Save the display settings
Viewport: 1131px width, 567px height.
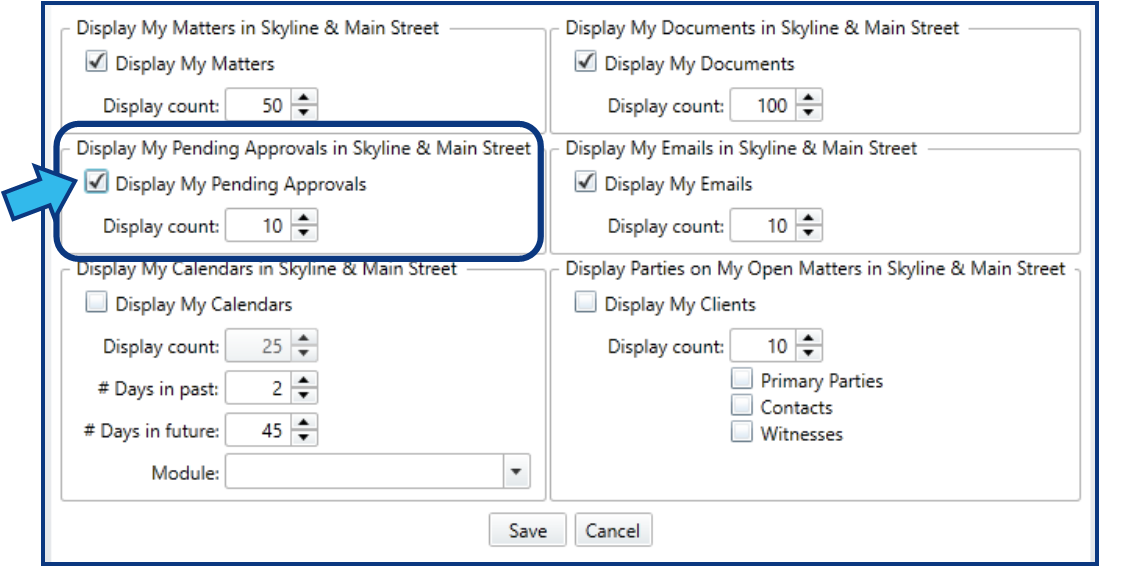coord(527,530)
